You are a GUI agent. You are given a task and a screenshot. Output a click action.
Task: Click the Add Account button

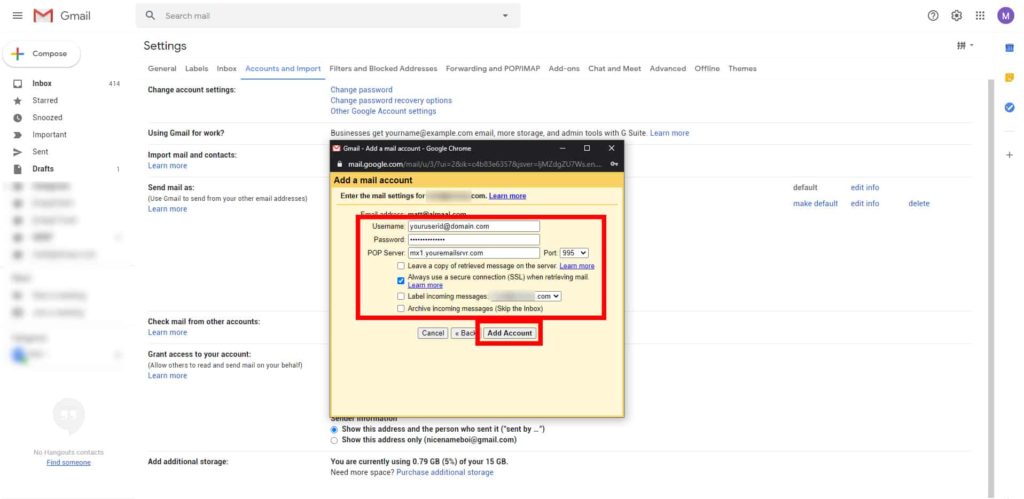pos(510,333)
